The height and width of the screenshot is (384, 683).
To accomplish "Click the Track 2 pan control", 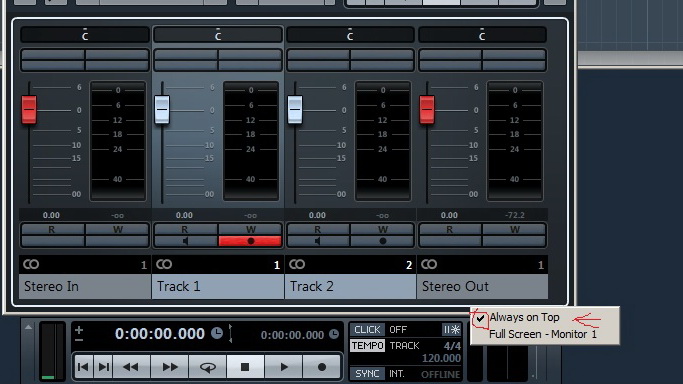I will [x=350, y=35].
